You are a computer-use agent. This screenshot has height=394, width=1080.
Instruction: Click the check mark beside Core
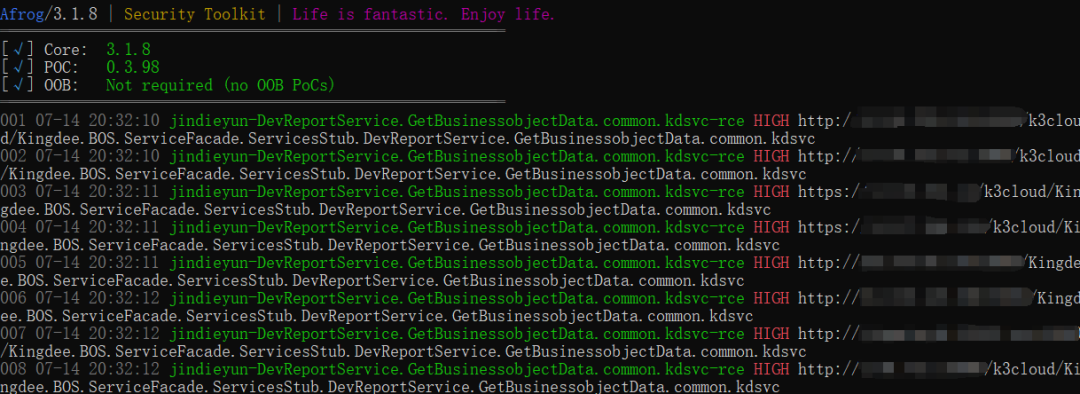18,50
